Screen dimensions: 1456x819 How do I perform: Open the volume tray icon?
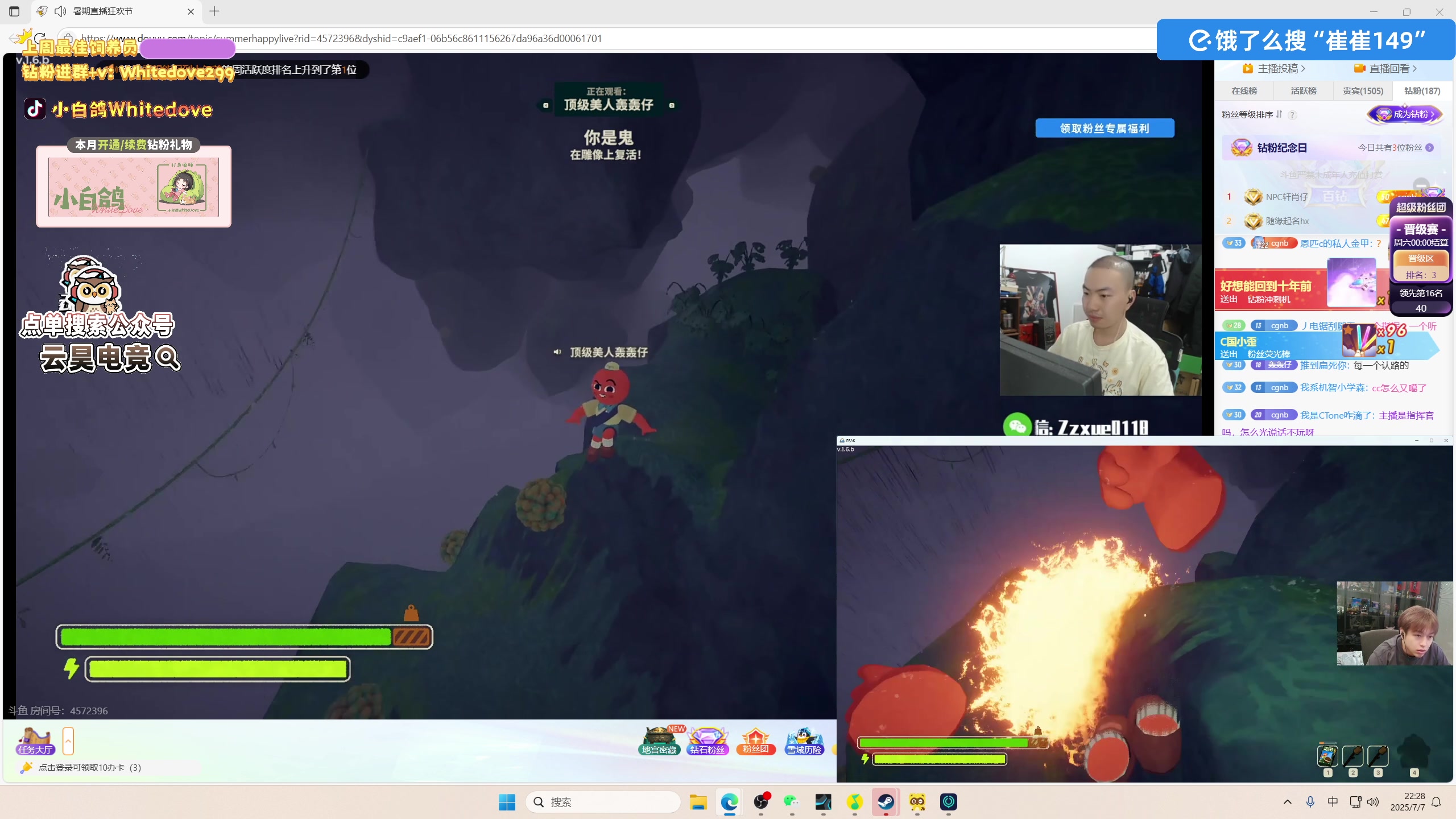tap(1373, 802)
